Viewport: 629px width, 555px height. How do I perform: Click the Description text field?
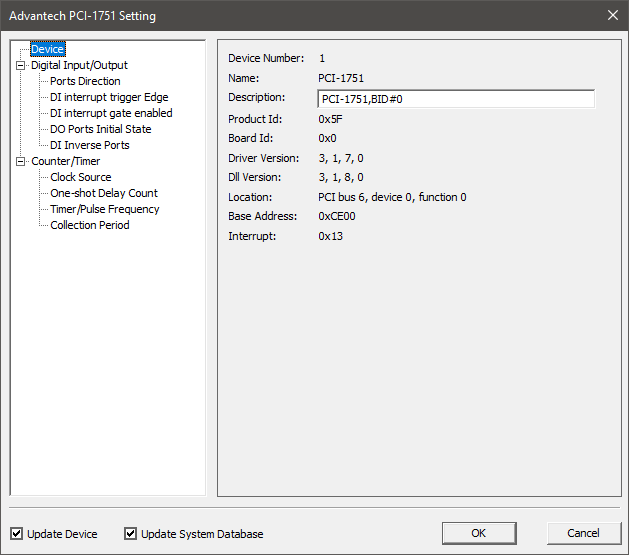point(455,98)
